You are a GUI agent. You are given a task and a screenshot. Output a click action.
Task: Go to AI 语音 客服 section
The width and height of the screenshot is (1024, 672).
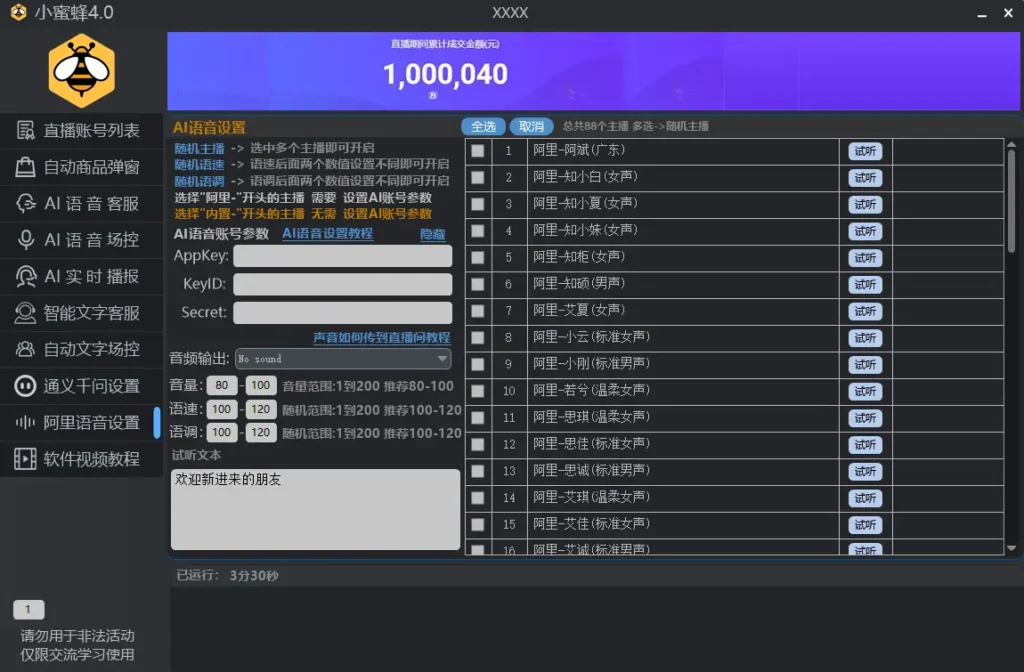pos(81,203)
